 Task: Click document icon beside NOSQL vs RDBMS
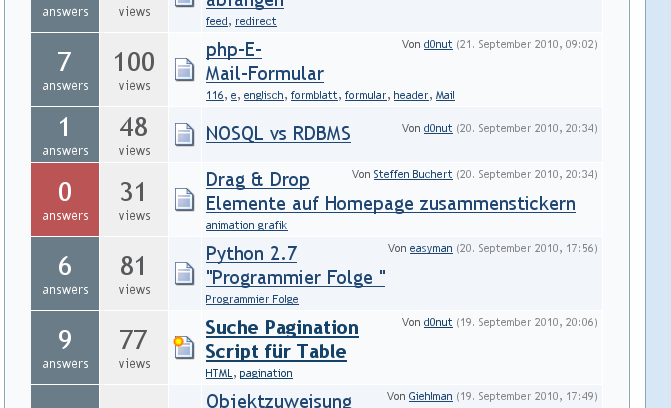coord(184,134)
